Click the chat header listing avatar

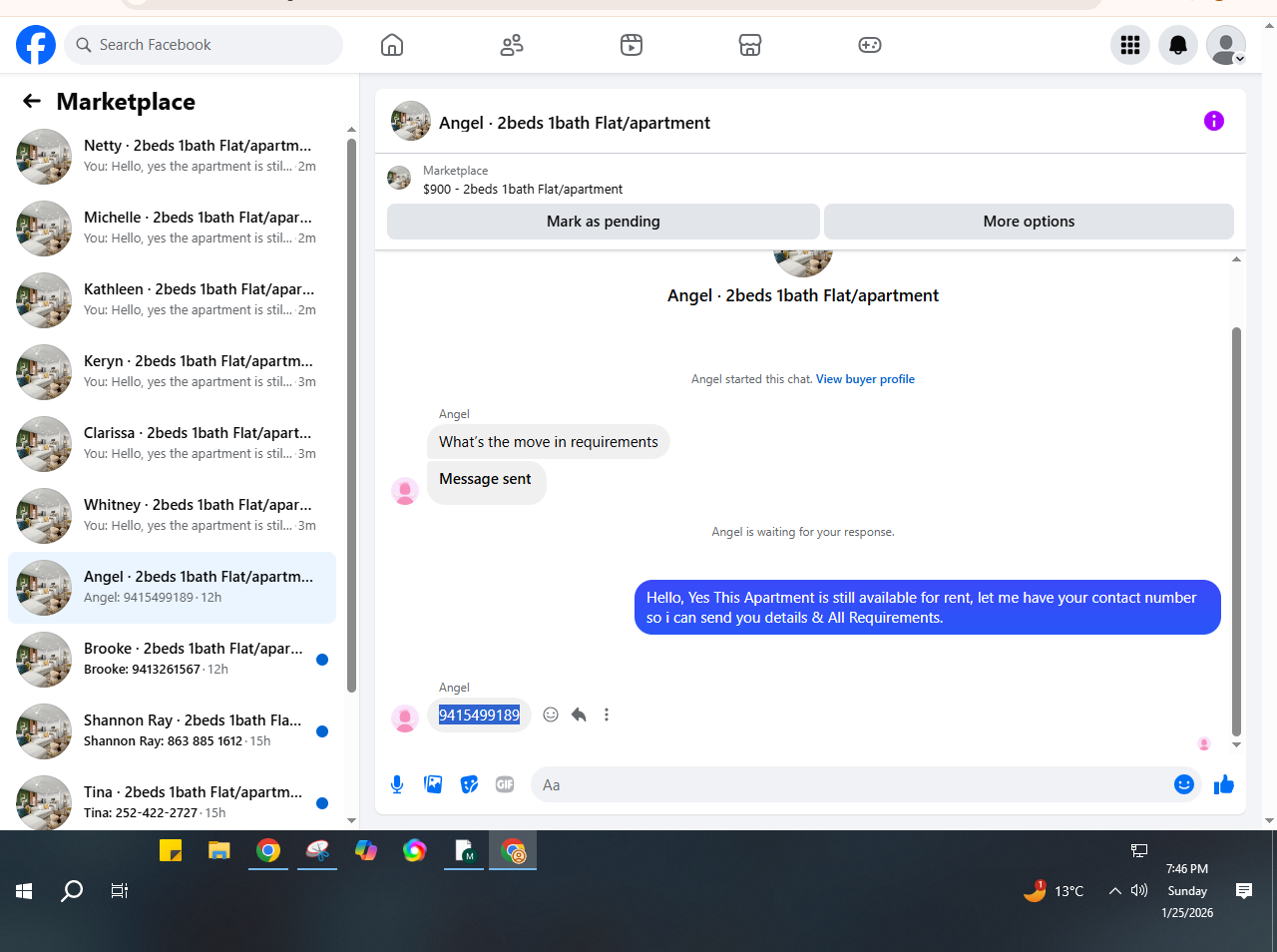coord(411,121)
